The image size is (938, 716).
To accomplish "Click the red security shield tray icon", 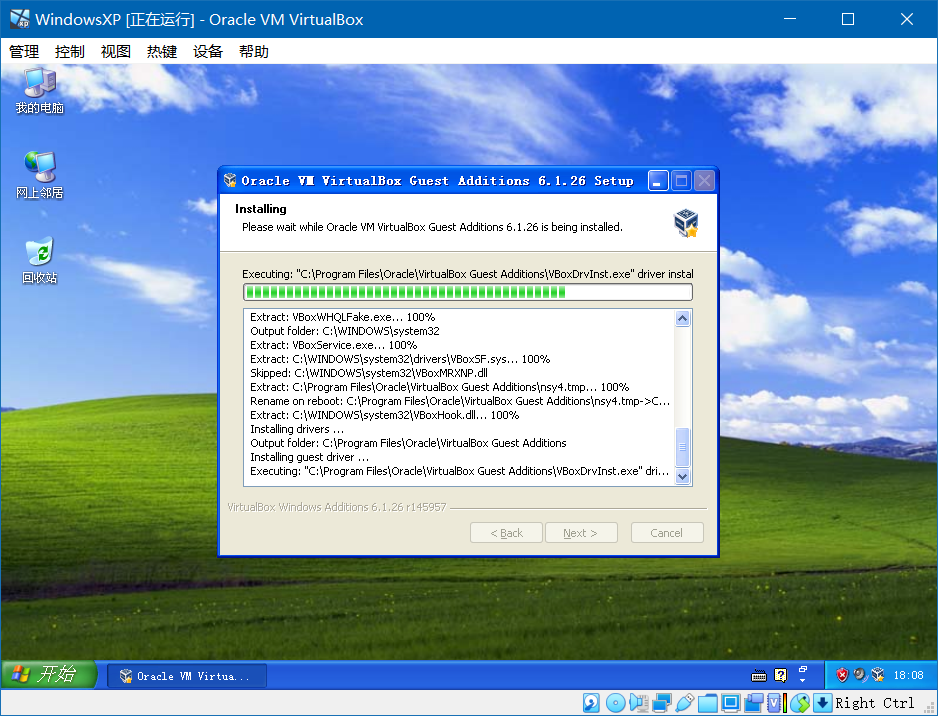I will pos(842,675).
